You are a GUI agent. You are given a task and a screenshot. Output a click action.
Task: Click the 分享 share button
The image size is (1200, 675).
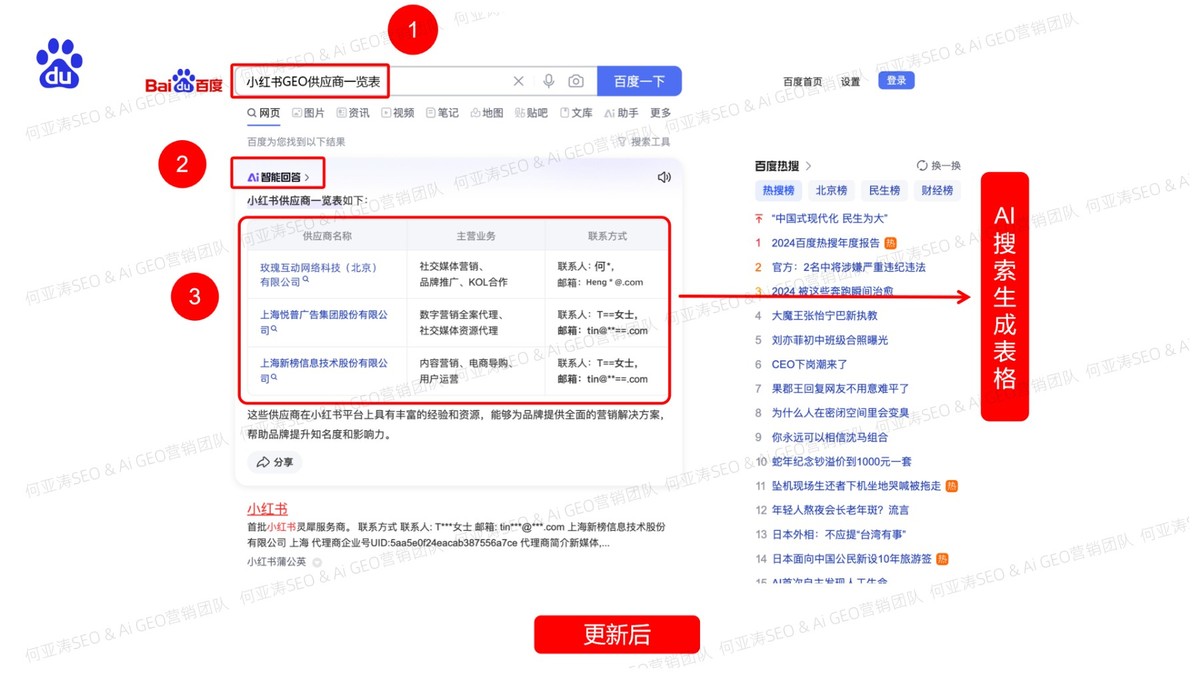[x=275, y=462]
